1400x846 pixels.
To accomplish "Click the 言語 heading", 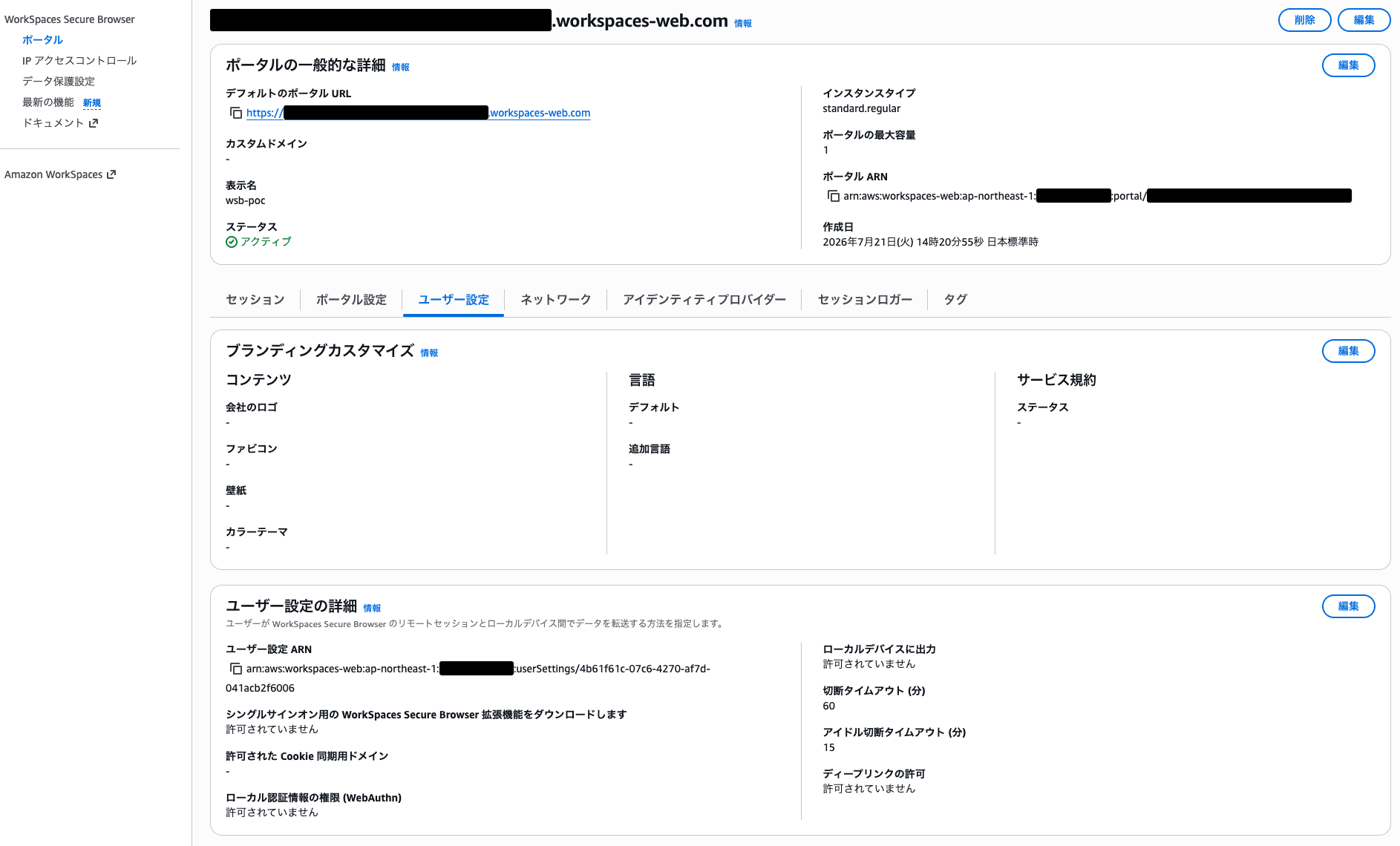I will [642, 380].
